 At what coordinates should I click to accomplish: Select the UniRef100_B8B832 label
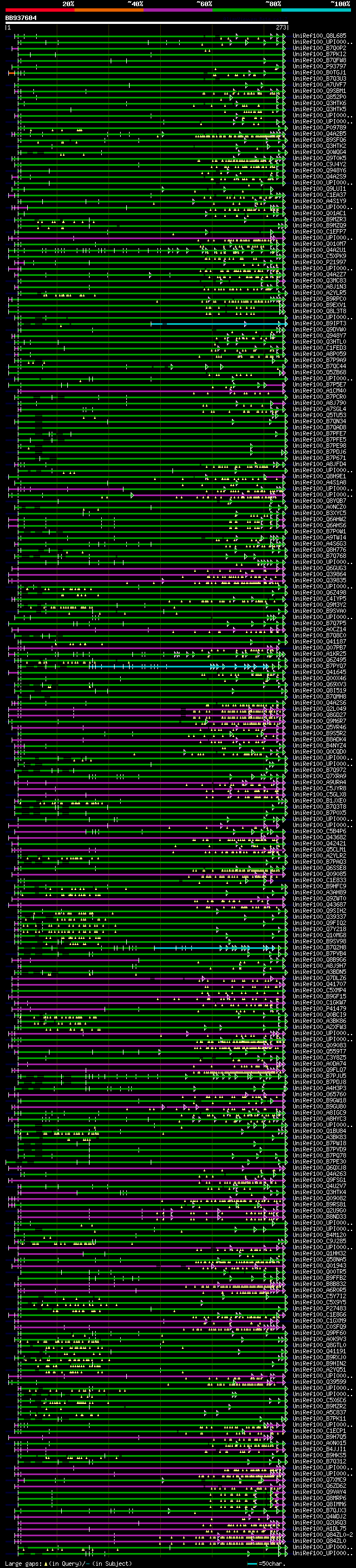pyautogui.click(x=319, y=1284)
